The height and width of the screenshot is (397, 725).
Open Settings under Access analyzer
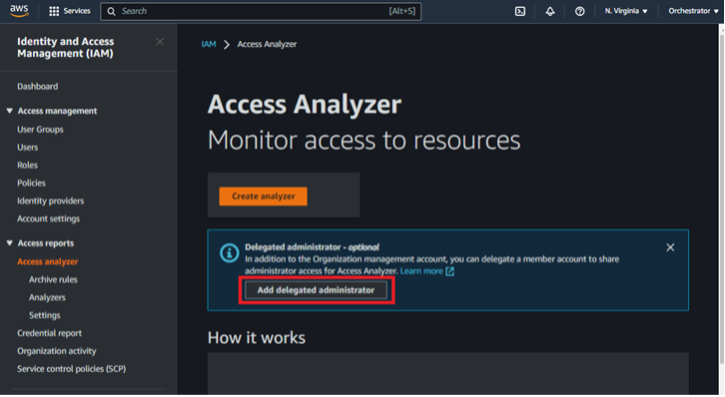44,315
